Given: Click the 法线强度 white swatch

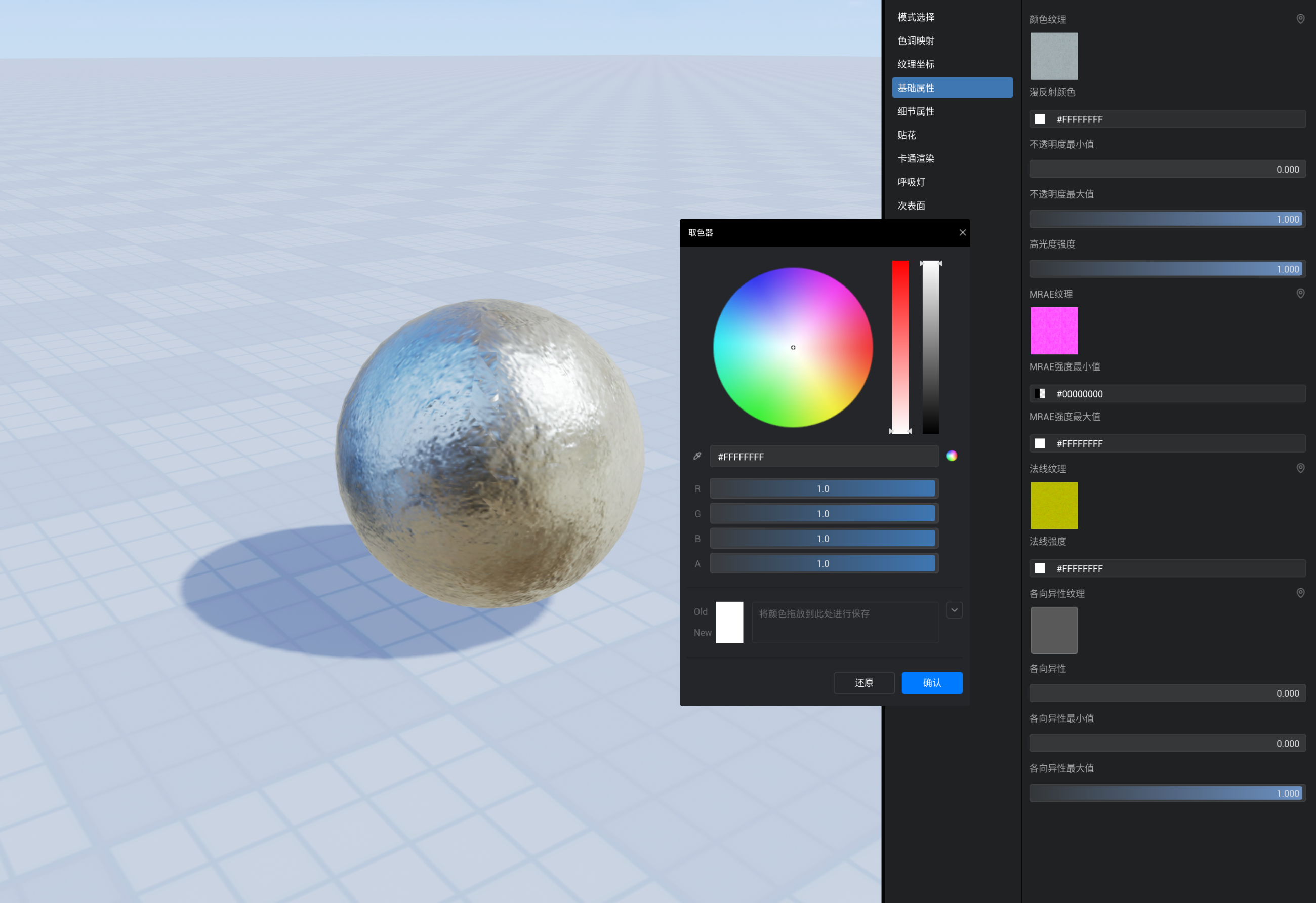Looking at the screenshot, I should coord(1040,568).
